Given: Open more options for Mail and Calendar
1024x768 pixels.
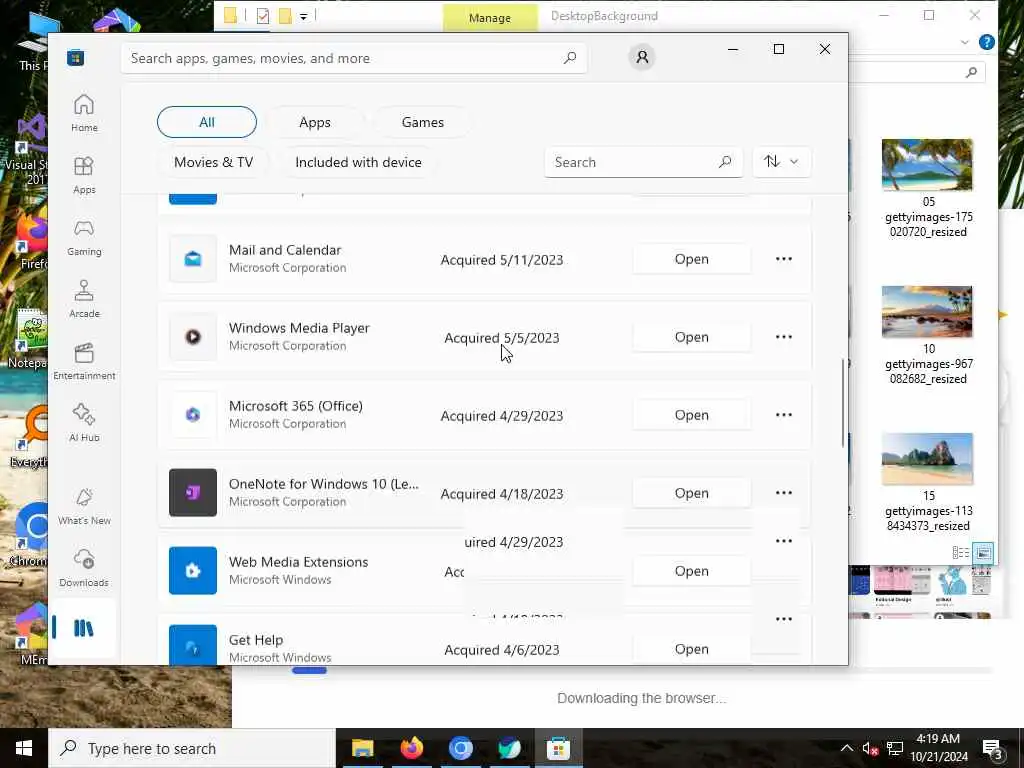Looking at the screenshot, I should click(784, 259).
